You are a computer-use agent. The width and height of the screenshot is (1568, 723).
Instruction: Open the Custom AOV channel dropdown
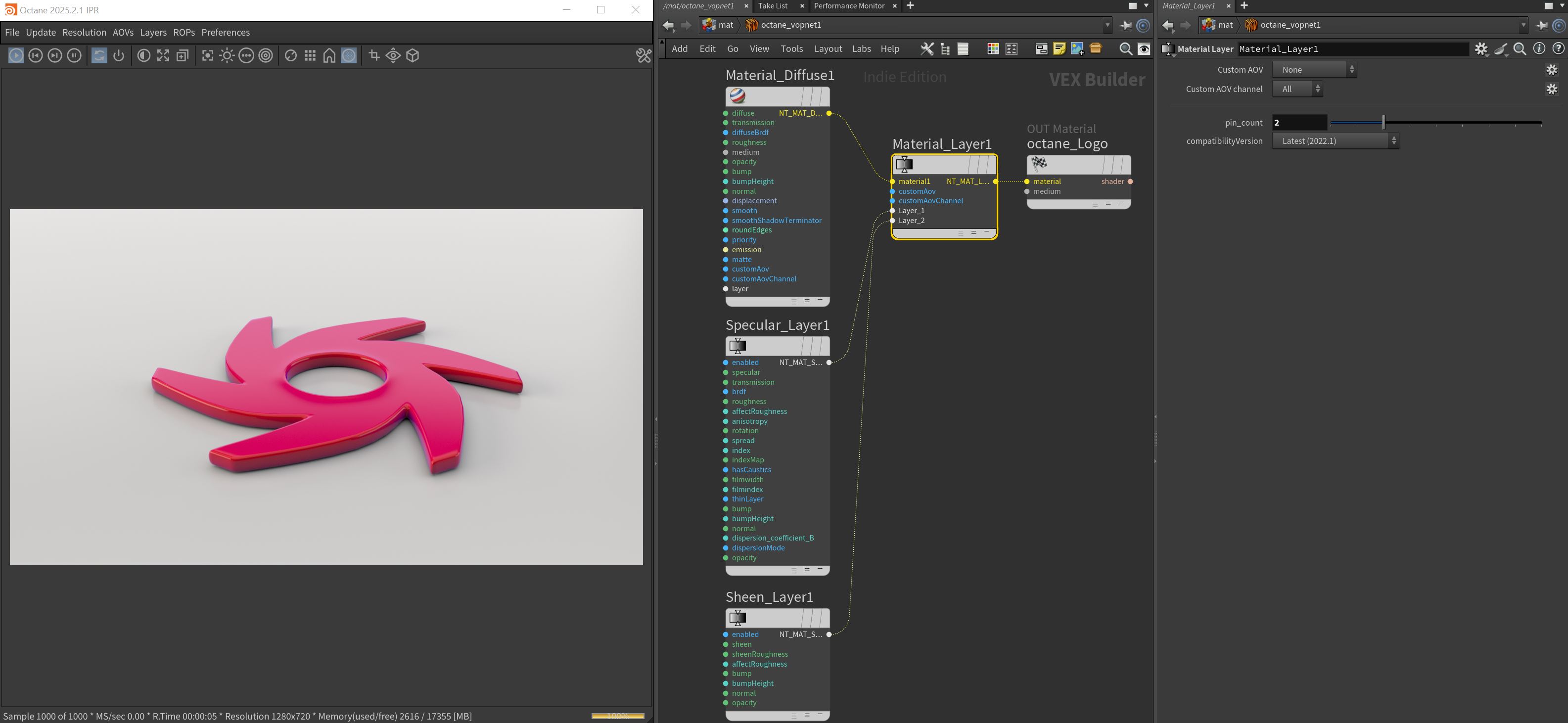[1297, 89]
